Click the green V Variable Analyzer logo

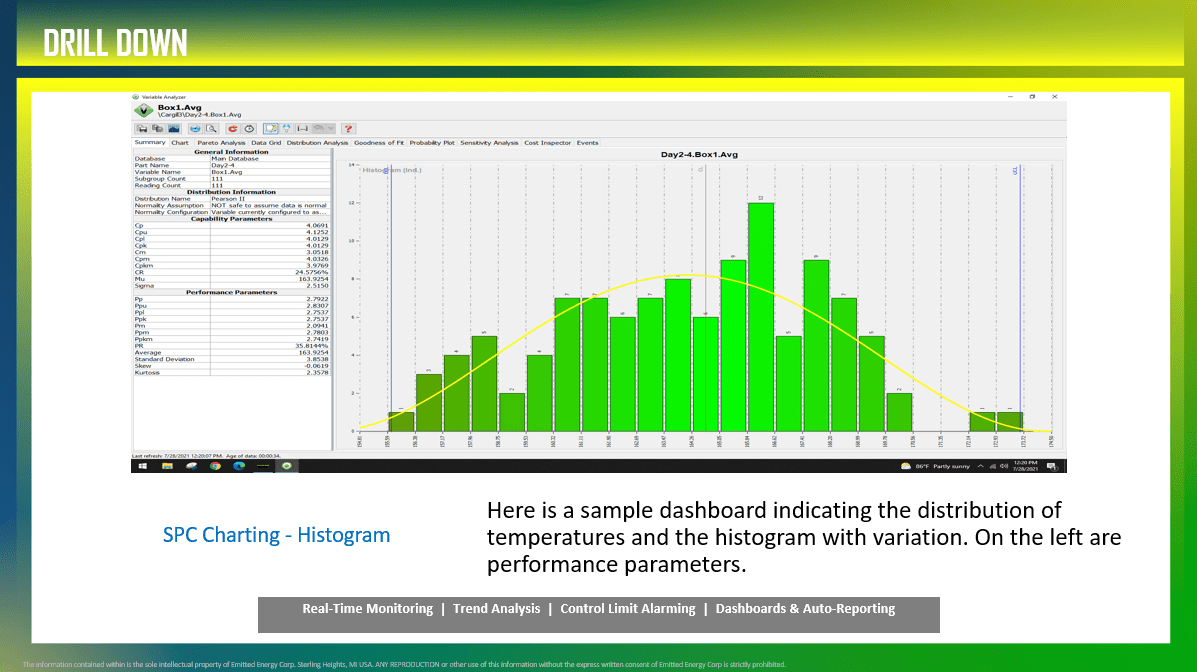[x=144, y=111]
